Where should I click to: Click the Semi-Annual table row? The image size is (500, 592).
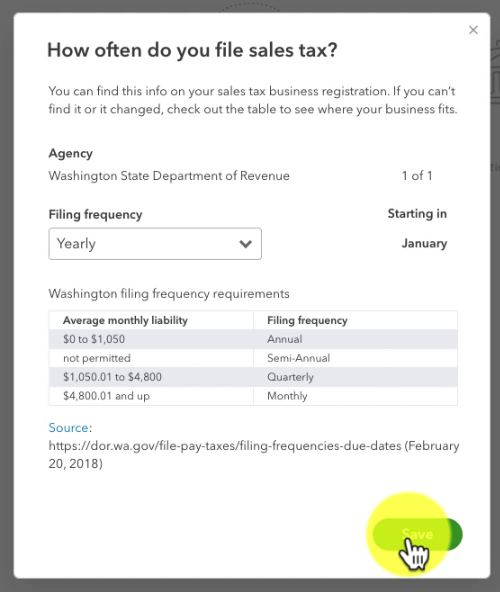pyautogui.click(x=253, y=358)
